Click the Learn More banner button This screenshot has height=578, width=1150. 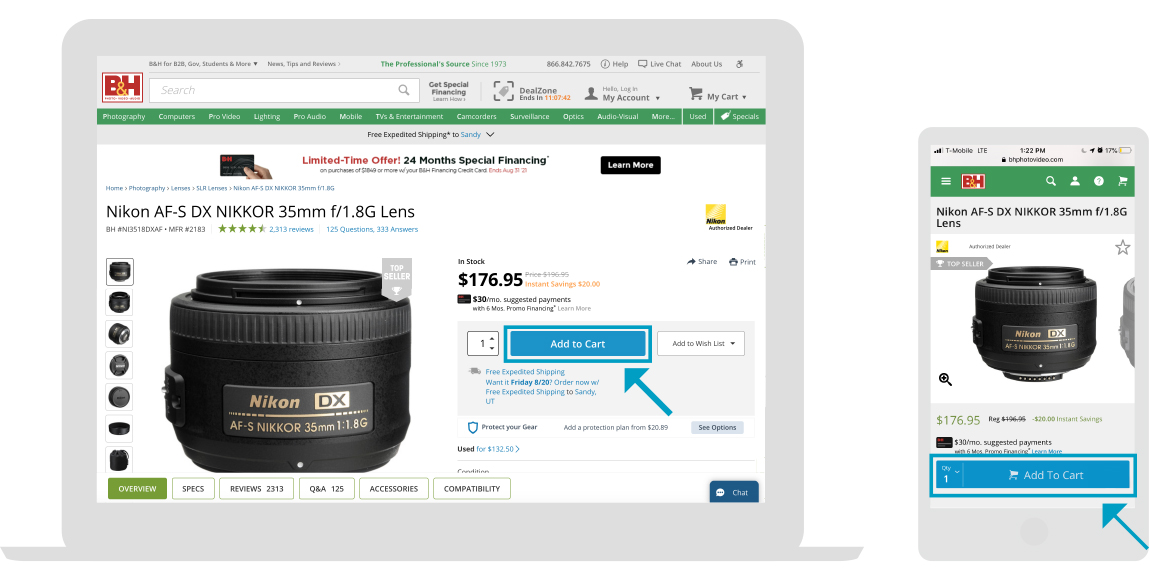coord(630,165)
